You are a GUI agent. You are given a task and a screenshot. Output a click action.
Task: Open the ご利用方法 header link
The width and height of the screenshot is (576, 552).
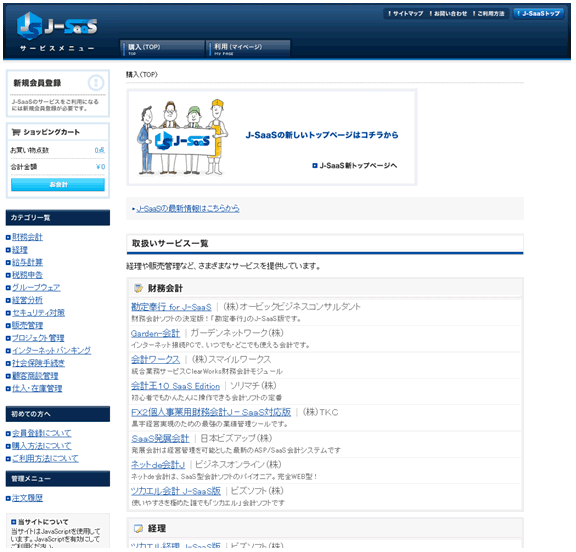click(x=489, y=14)
